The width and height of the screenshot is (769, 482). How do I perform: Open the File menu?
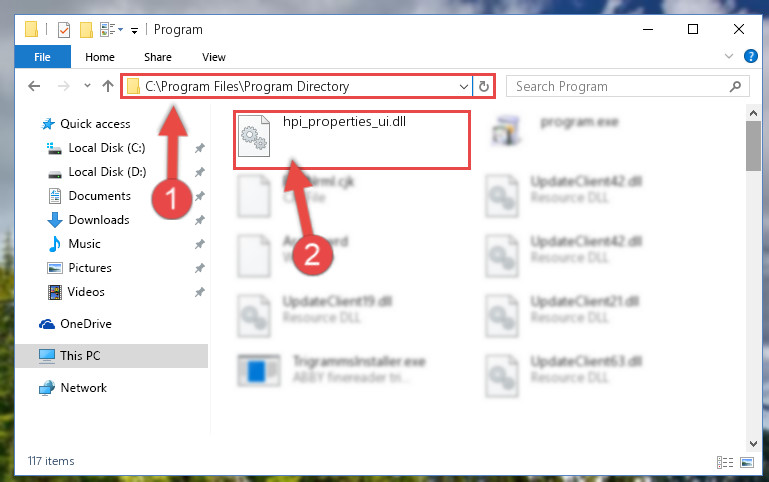pyautogui.click(x=43, y=57)
